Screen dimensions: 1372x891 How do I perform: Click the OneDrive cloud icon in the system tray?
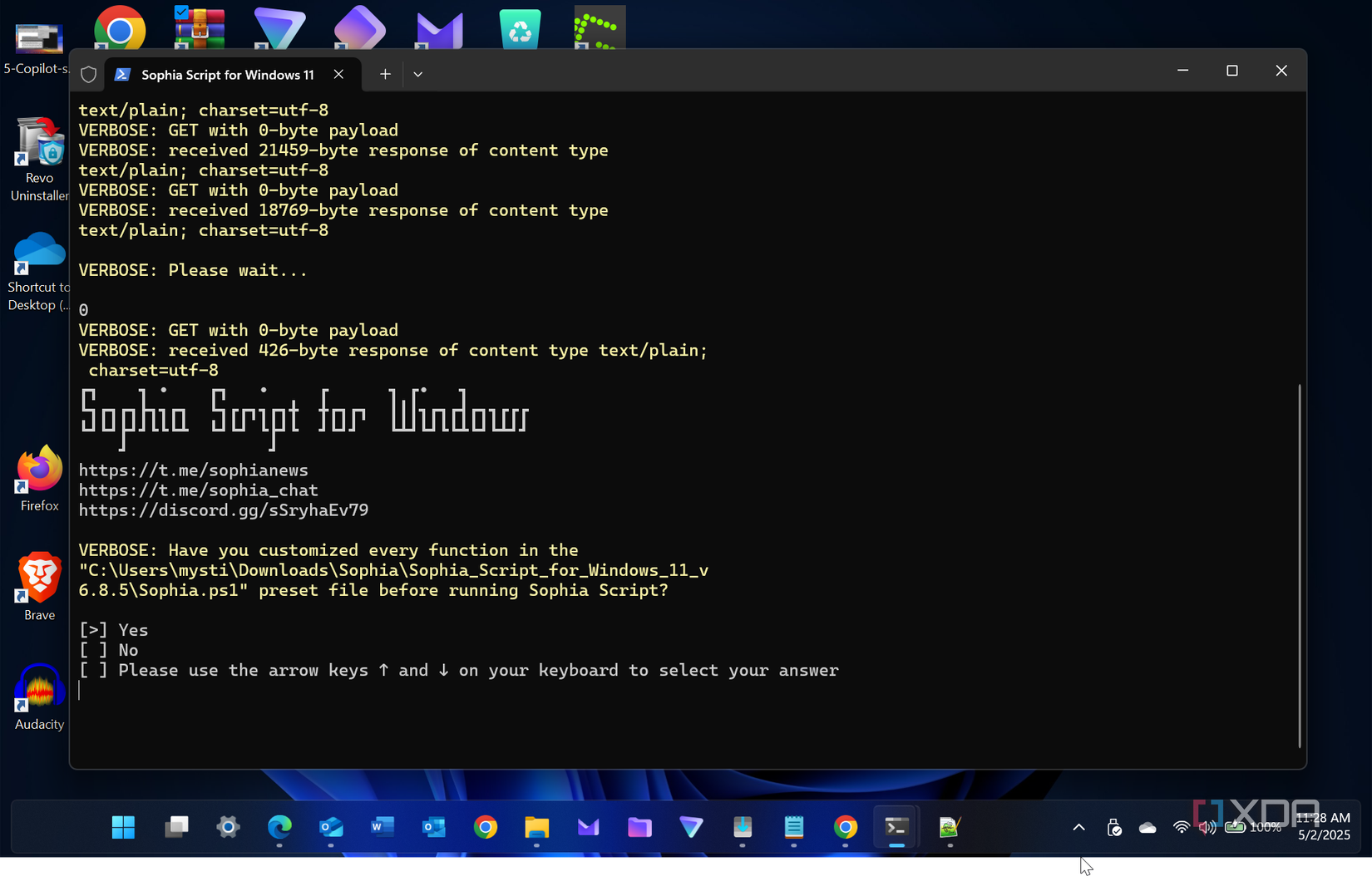click(x=1147, y=828)
